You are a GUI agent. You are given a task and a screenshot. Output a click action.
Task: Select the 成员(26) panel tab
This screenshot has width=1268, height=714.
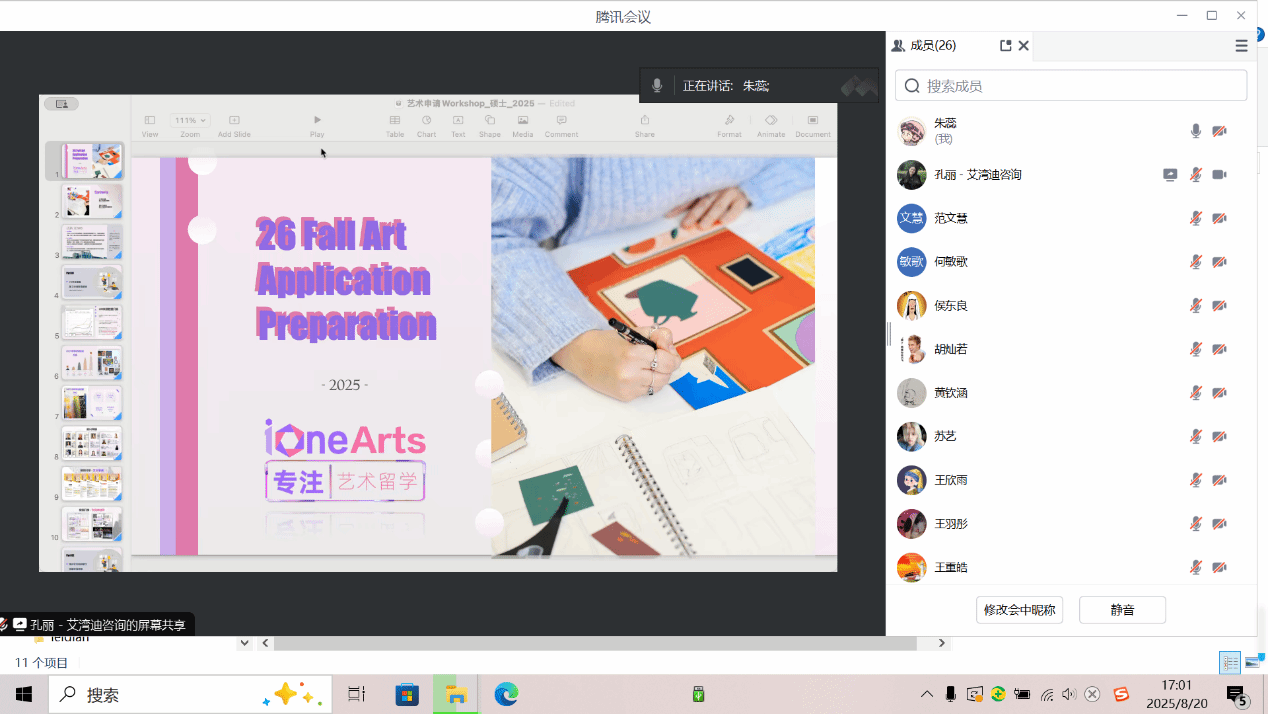924,46
